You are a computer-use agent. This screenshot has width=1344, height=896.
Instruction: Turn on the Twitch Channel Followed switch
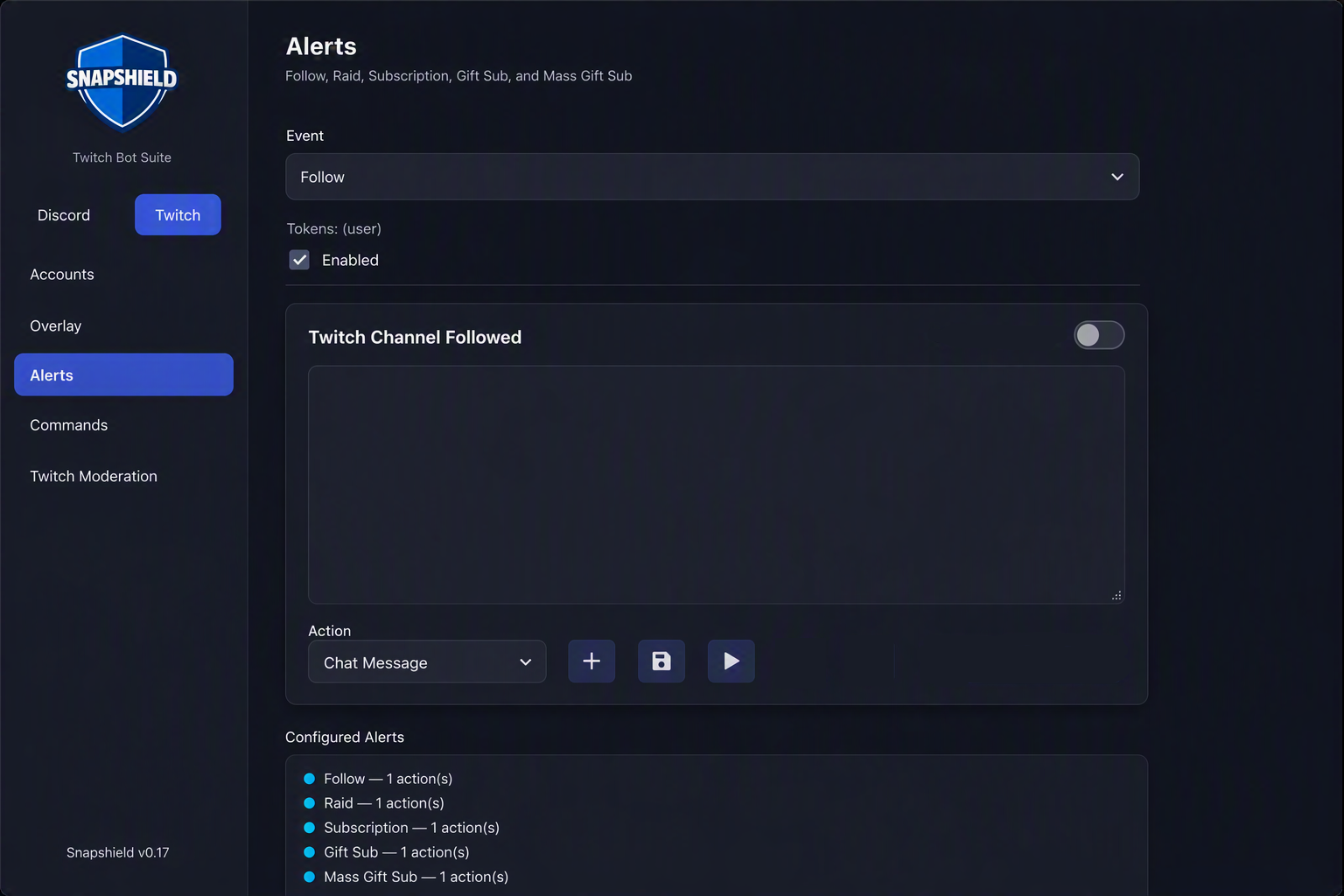pyautogui.click(x=1099, y=335)
